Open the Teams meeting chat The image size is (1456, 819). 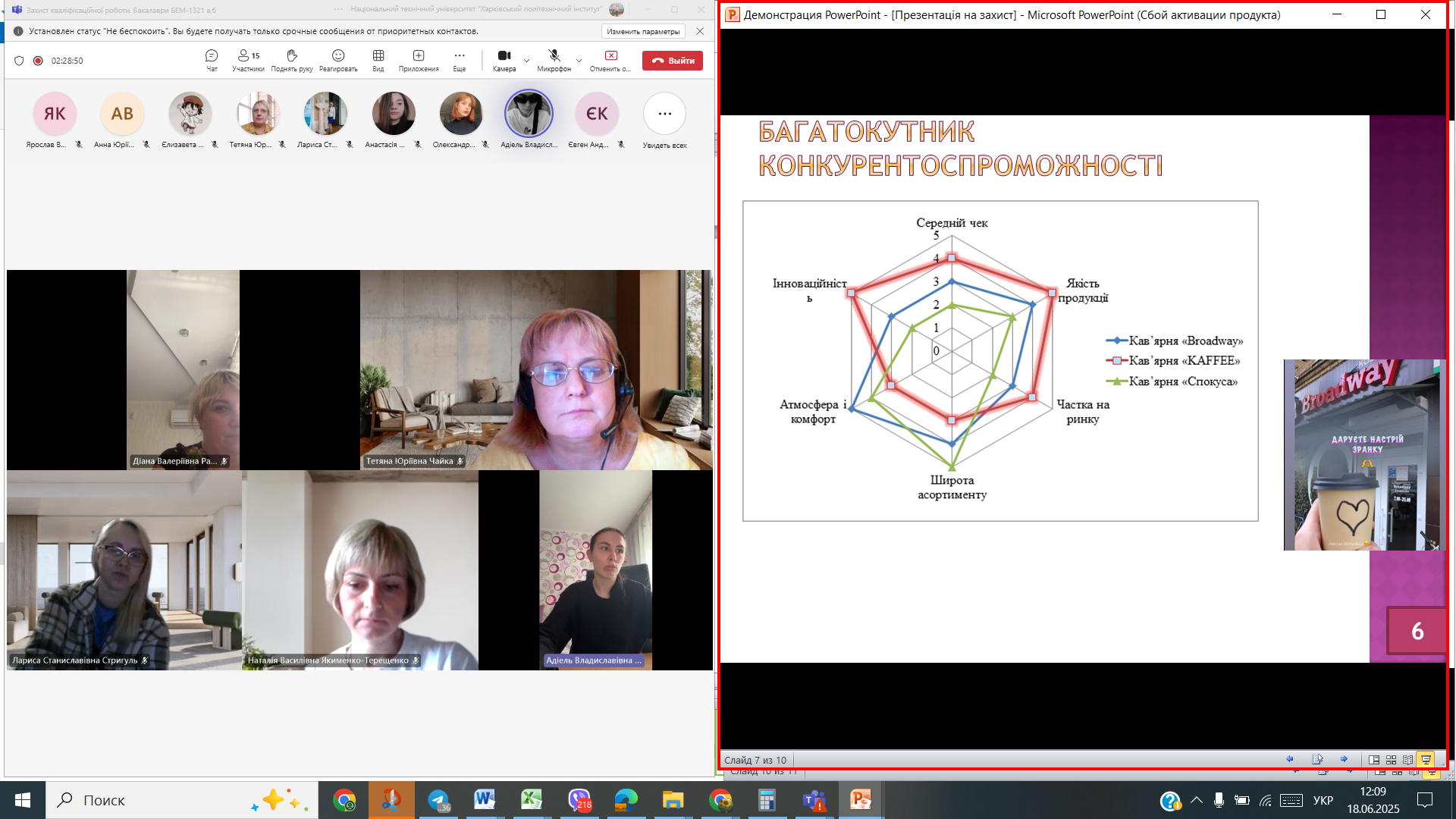(x=212, y=60)
